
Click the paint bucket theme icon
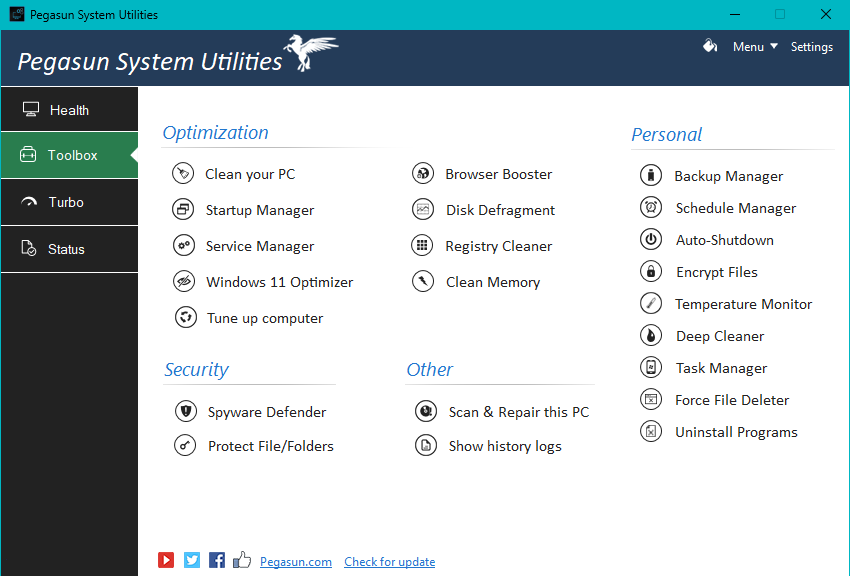point(710,46)
